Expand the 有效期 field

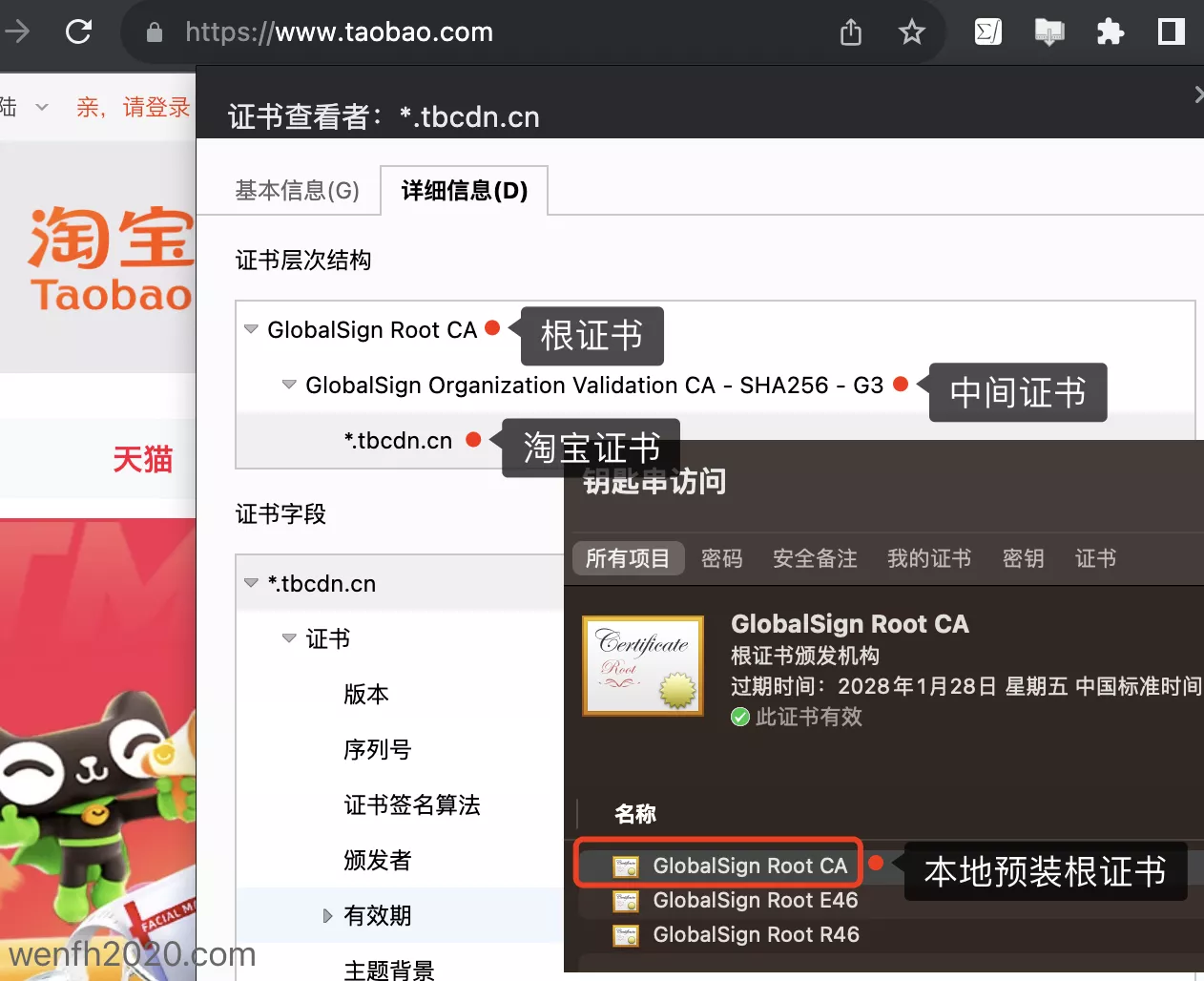(327, 916)
